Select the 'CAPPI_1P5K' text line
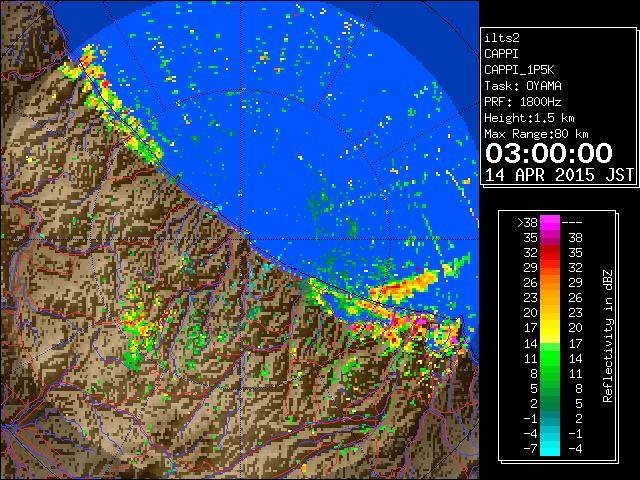Screen dimensions: 640x480 (519, 70)
